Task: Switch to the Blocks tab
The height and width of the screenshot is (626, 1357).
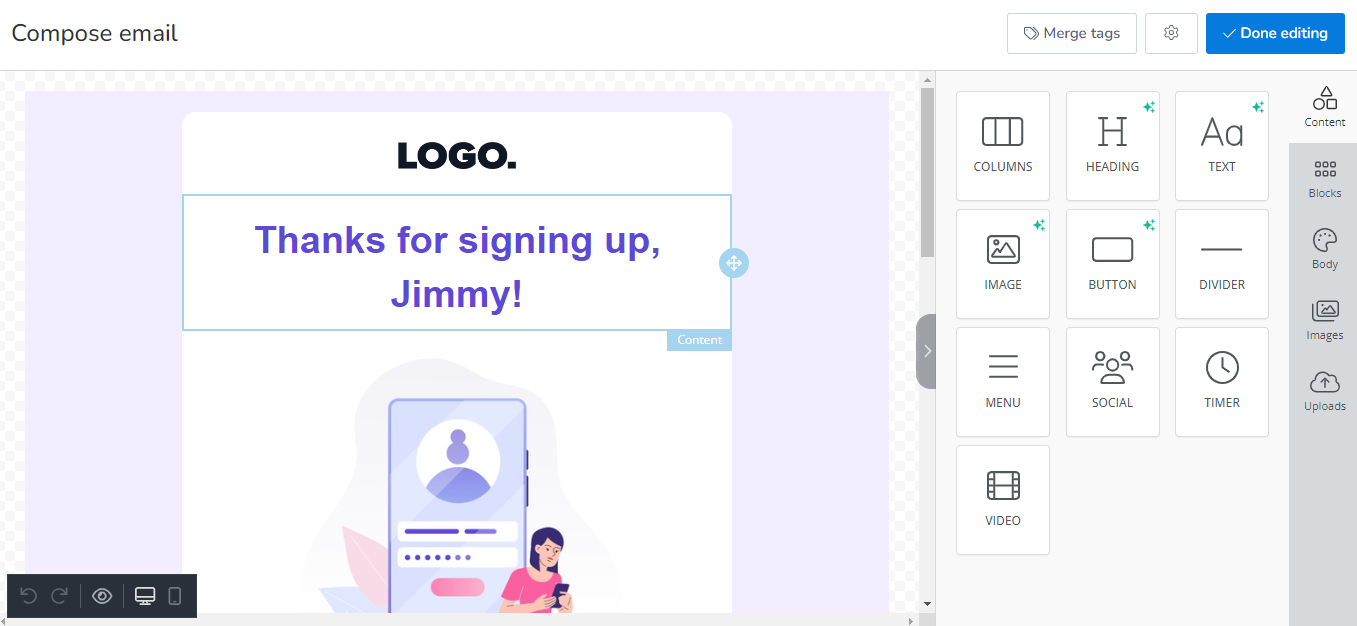Action: tap(1324, 177)
